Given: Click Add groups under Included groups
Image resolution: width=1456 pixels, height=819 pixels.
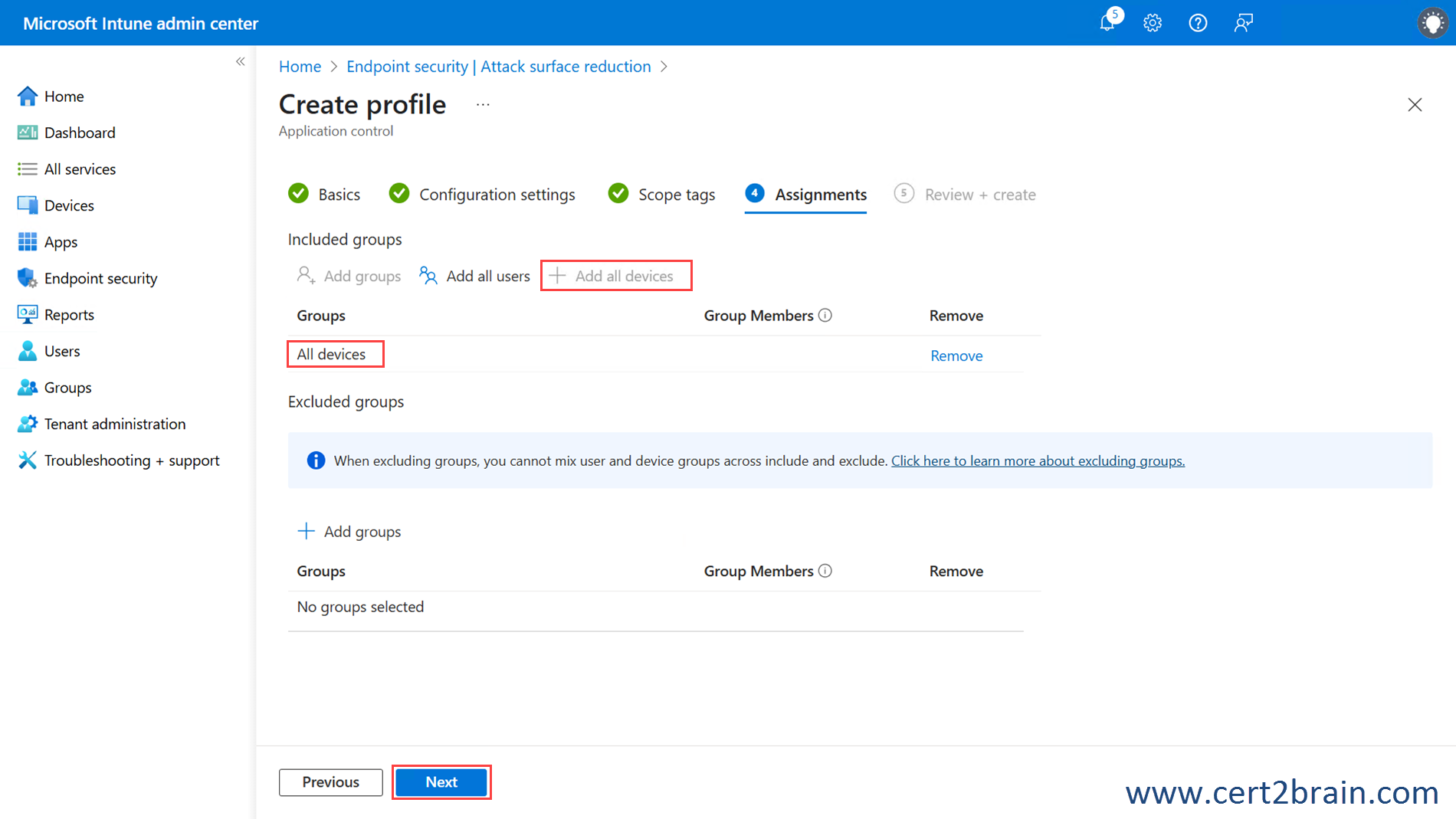Looking at the screenshot, I should click(349, 276).
